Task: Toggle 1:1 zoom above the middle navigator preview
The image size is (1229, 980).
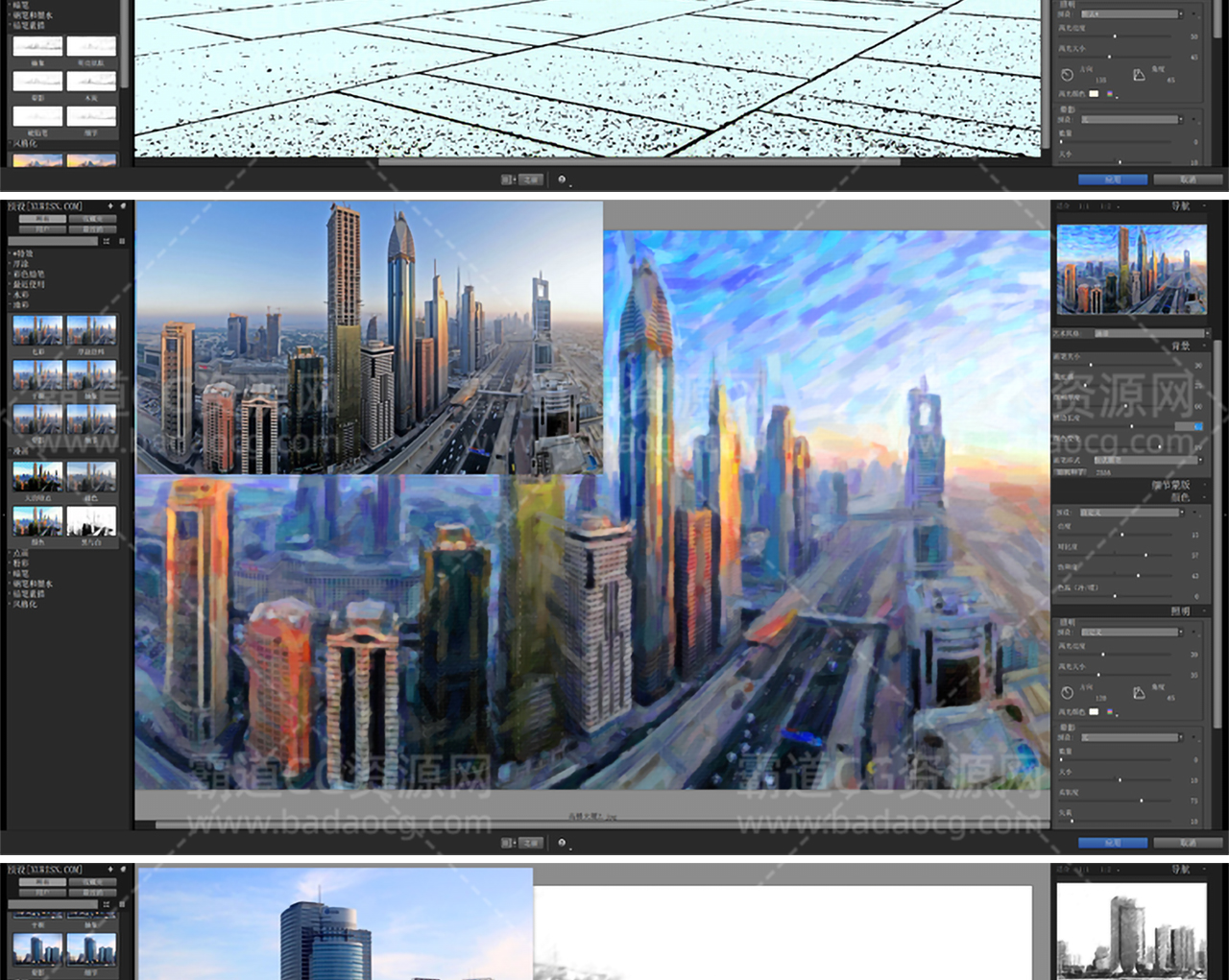Action: tap(1084, 206)
